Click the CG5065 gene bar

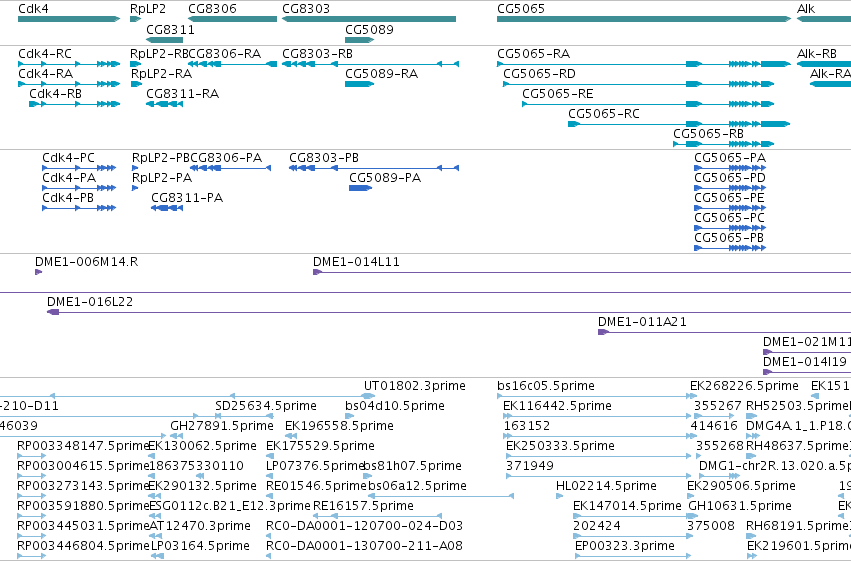[x=644, y=19]
